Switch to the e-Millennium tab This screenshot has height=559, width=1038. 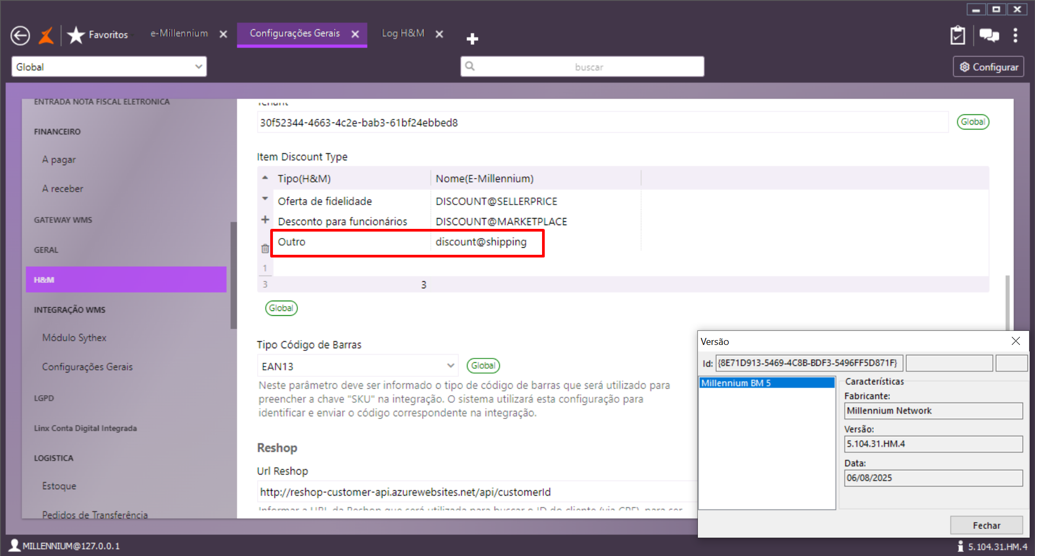click(179, 34)
